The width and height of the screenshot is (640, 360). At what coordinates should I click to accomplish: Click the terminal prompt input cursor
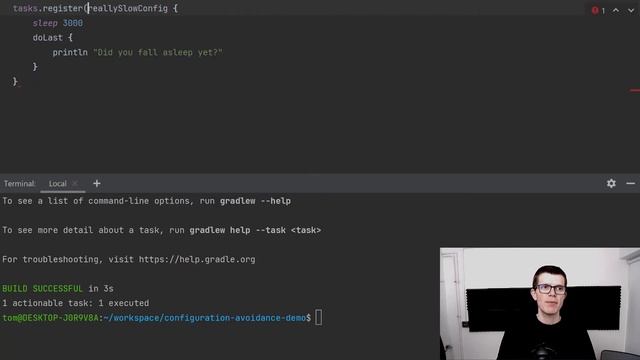click(318, 318)
